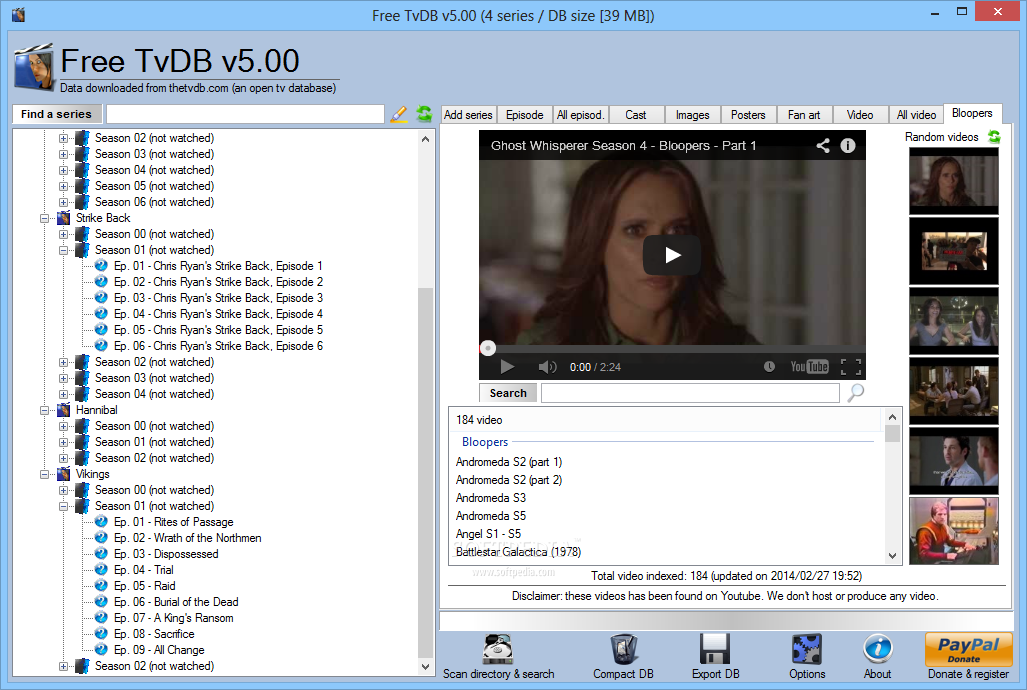Refresh series list with green arrows icon
Image resolution: width=1027 pixels, height=690 pixels.
click(424, 114)
